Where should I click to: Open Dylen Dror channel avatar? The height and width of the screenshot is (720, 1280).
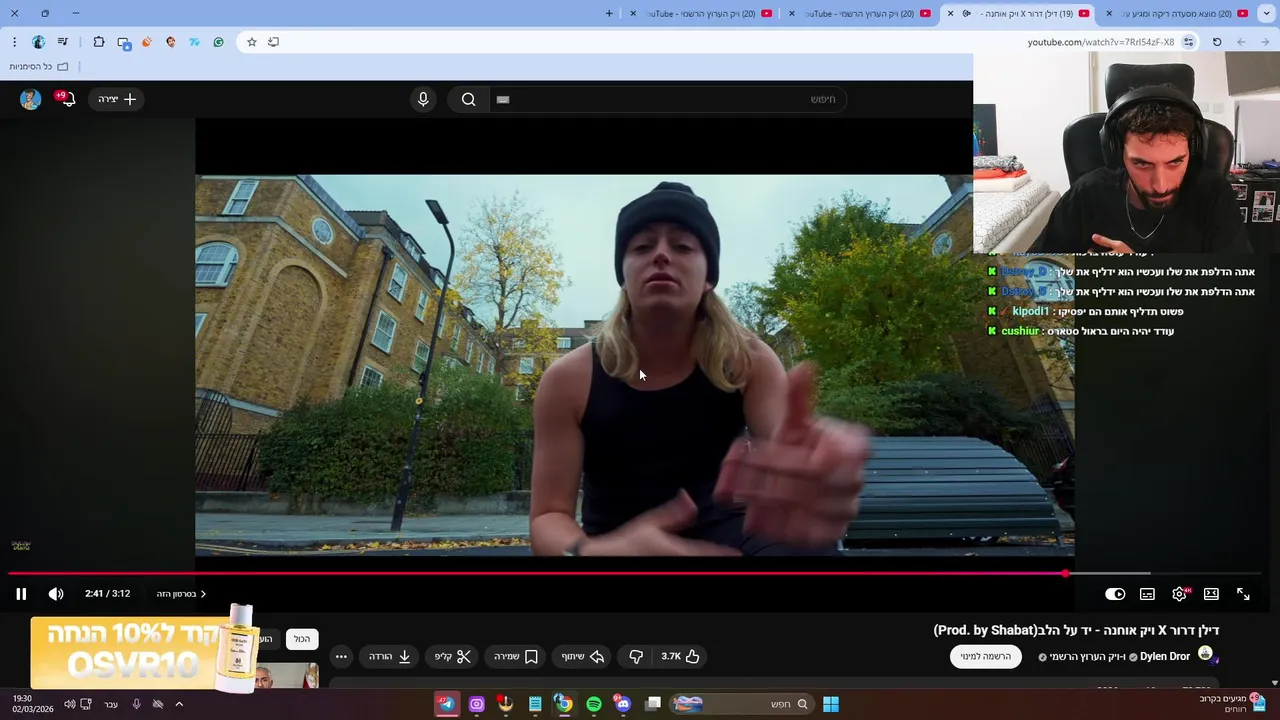click(1206, 655)
